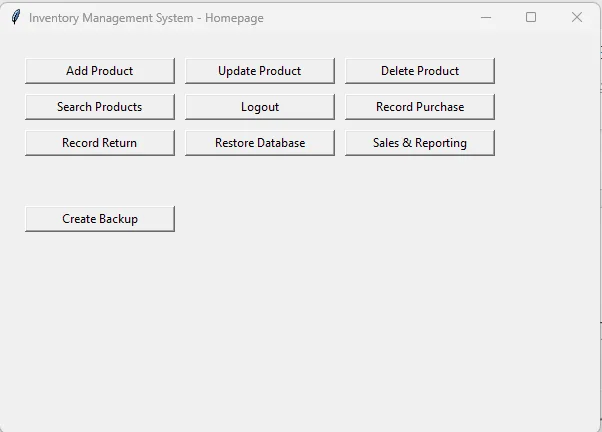602x432 pixels.
Task: Launch Restore Database
Action: point(260,143)
